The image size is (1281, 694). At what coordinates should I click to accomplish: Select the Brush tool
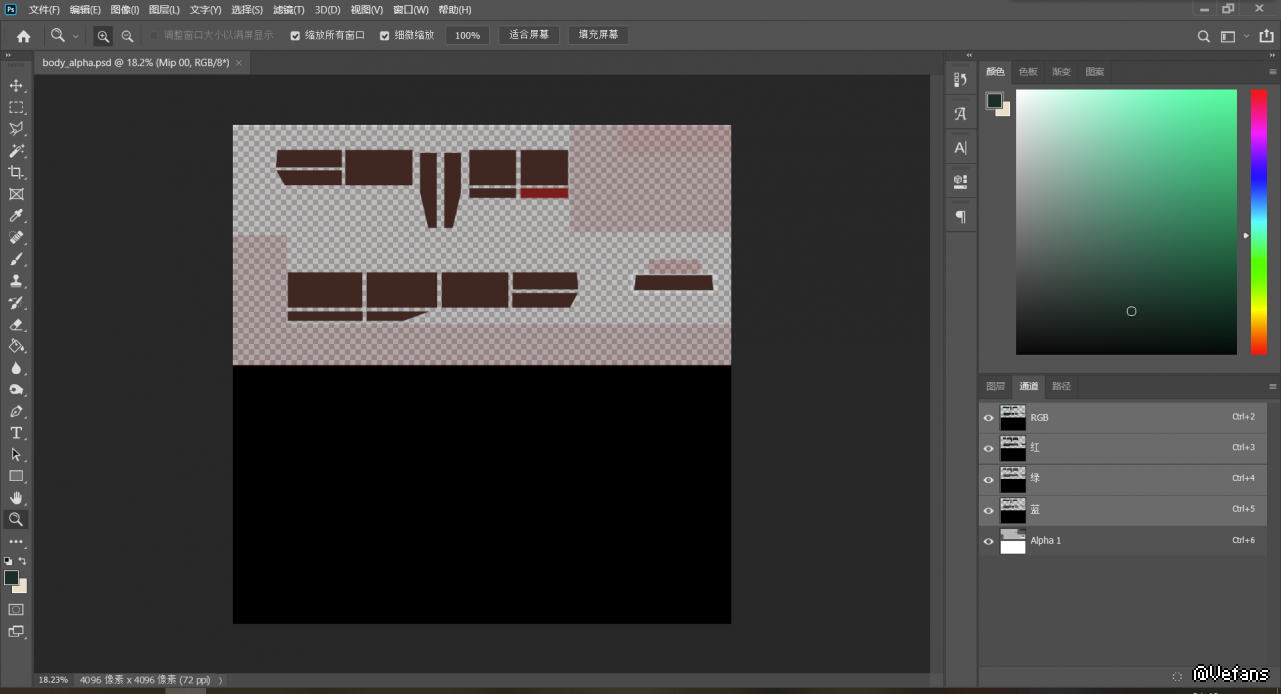pos(16,259)
